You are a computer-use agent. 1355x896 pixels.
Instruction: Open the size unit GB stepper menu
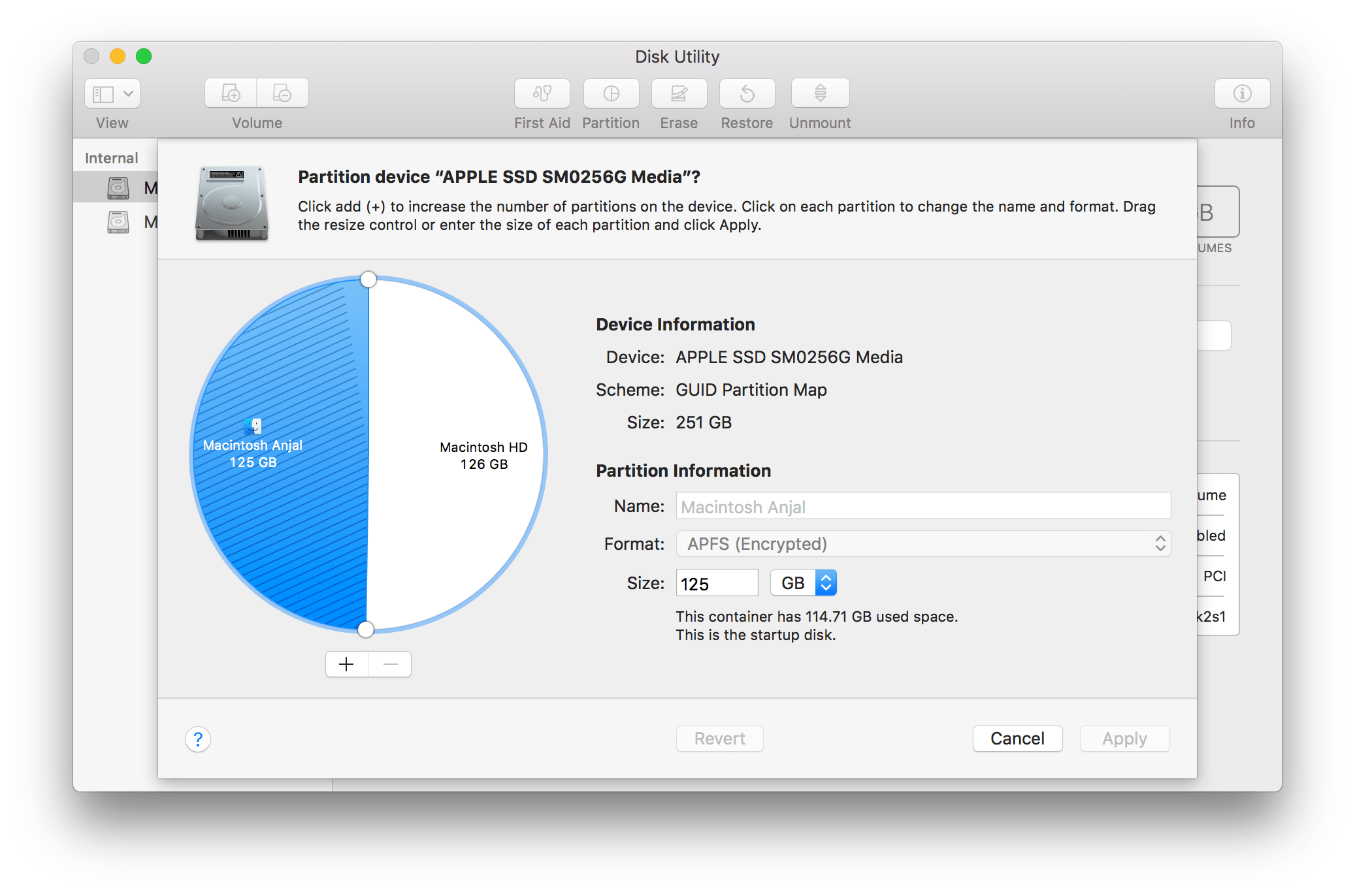coord(825,582)
